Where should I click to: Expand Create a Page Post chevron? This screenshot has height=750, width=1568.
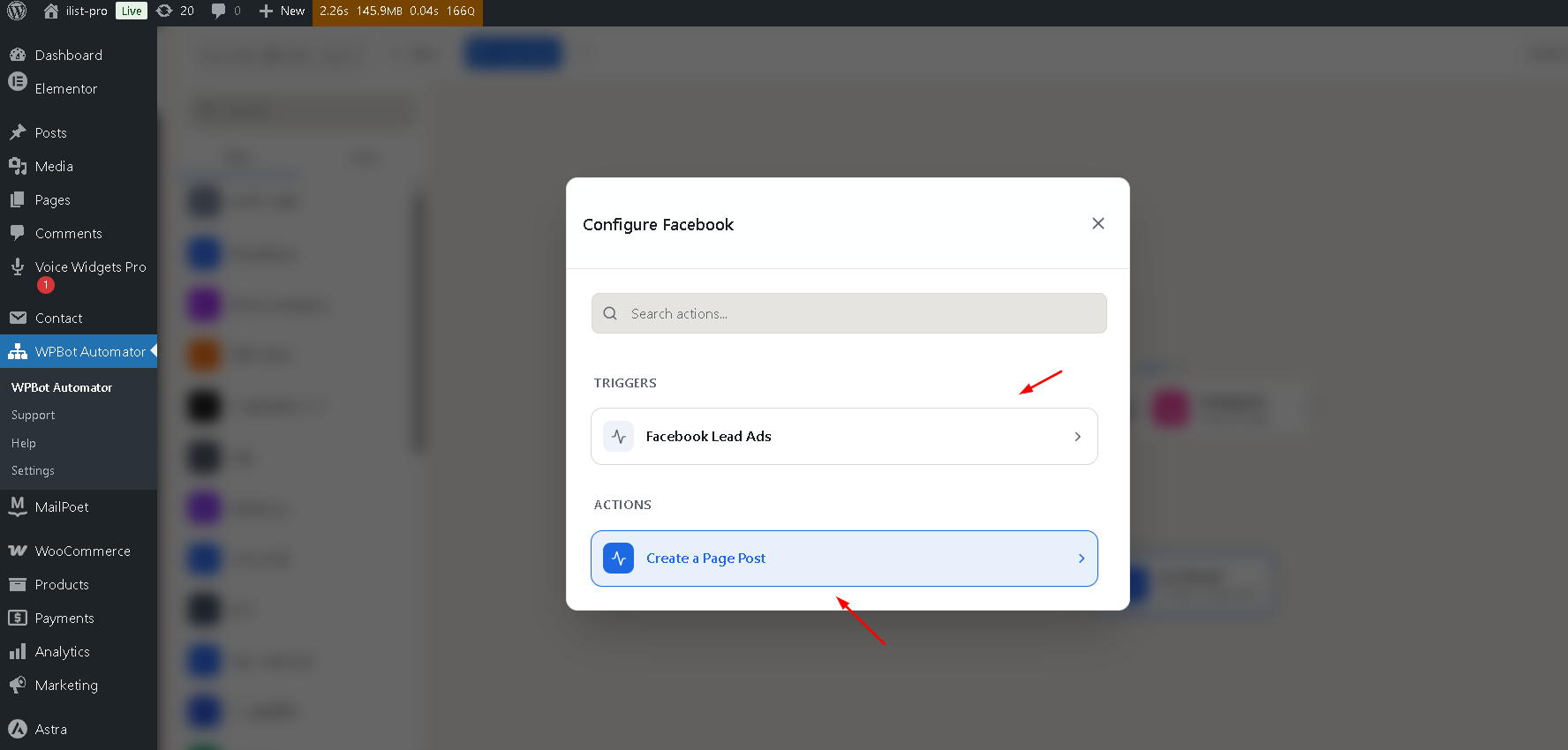1081,559
